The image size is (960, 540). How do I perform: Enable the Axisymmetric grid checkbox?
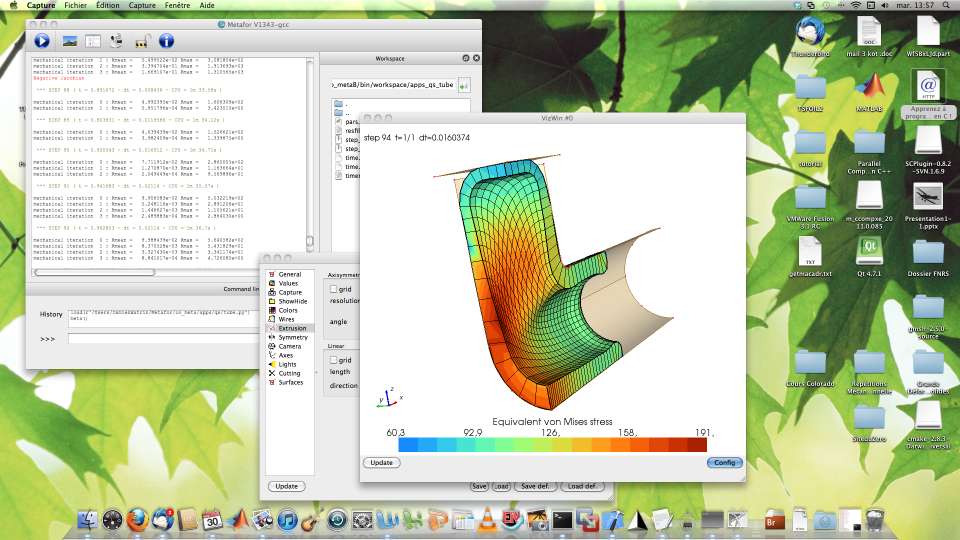click(334, 289)
